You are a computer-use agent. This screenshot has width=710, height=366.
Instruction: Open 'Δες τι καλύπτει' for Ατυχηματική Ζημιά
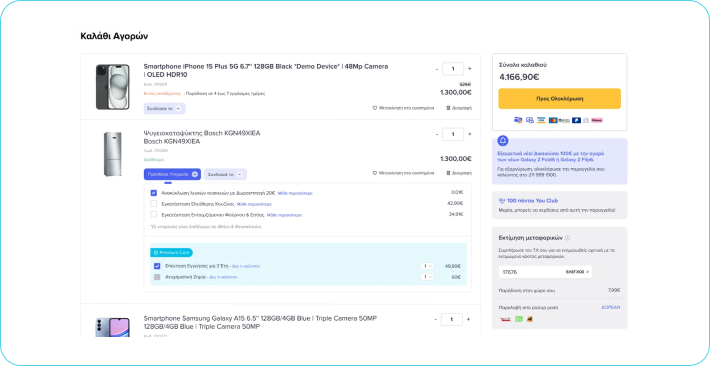(x=223, y=277)
